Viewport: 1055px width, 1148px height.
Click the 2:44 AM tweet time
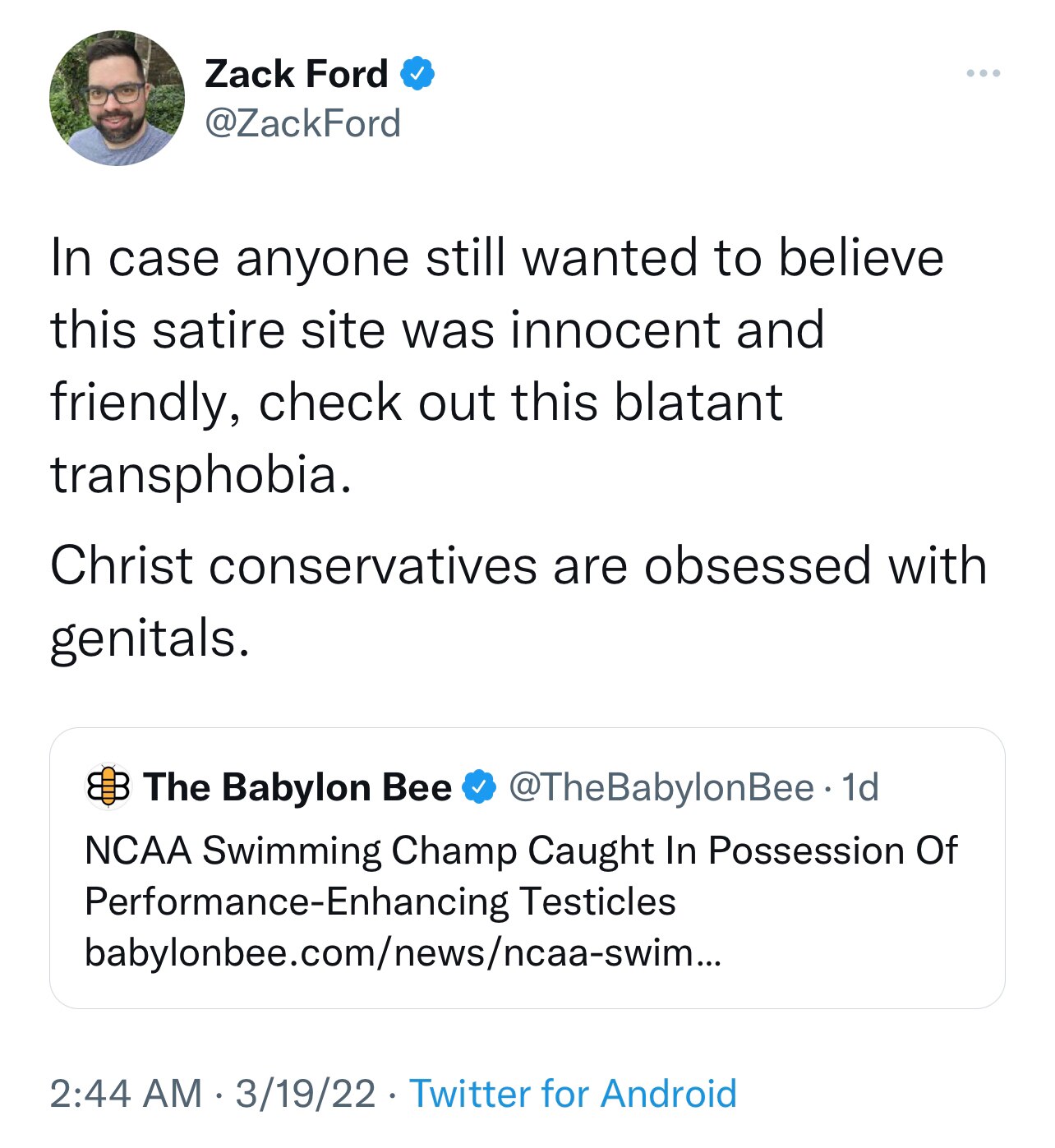[126, 1094]
